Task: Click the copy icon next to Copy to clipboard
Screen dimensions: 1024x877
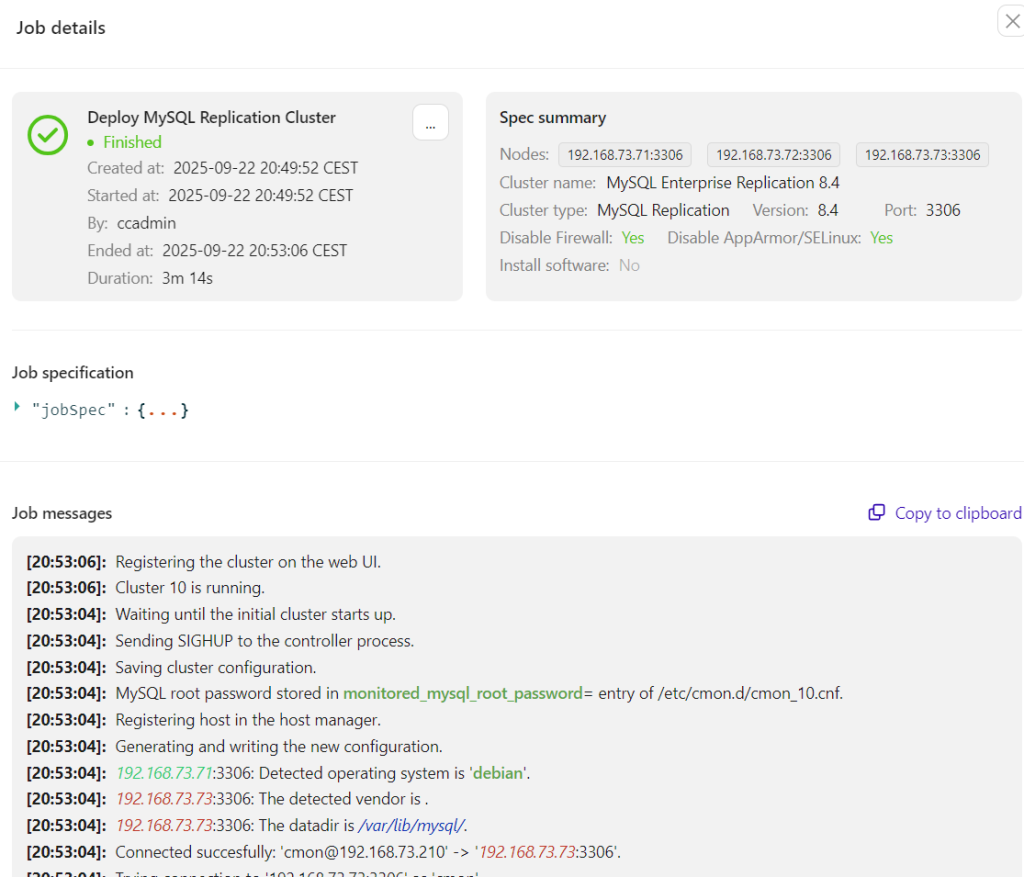Action: [x=876, y=513]
